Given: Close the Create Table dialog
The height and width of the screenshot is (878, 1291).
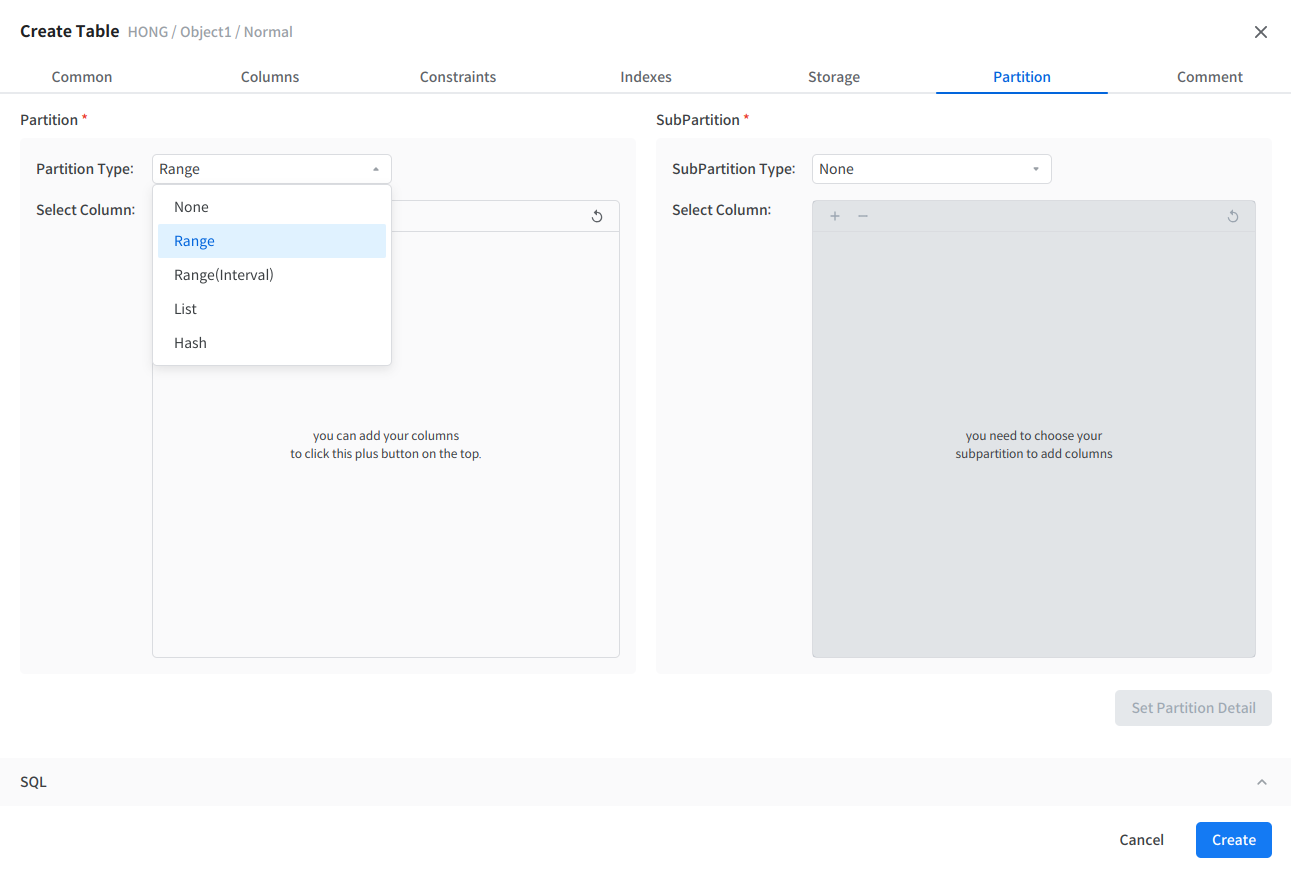Looking at the screenshot, I should click(x=1260, y=32).
